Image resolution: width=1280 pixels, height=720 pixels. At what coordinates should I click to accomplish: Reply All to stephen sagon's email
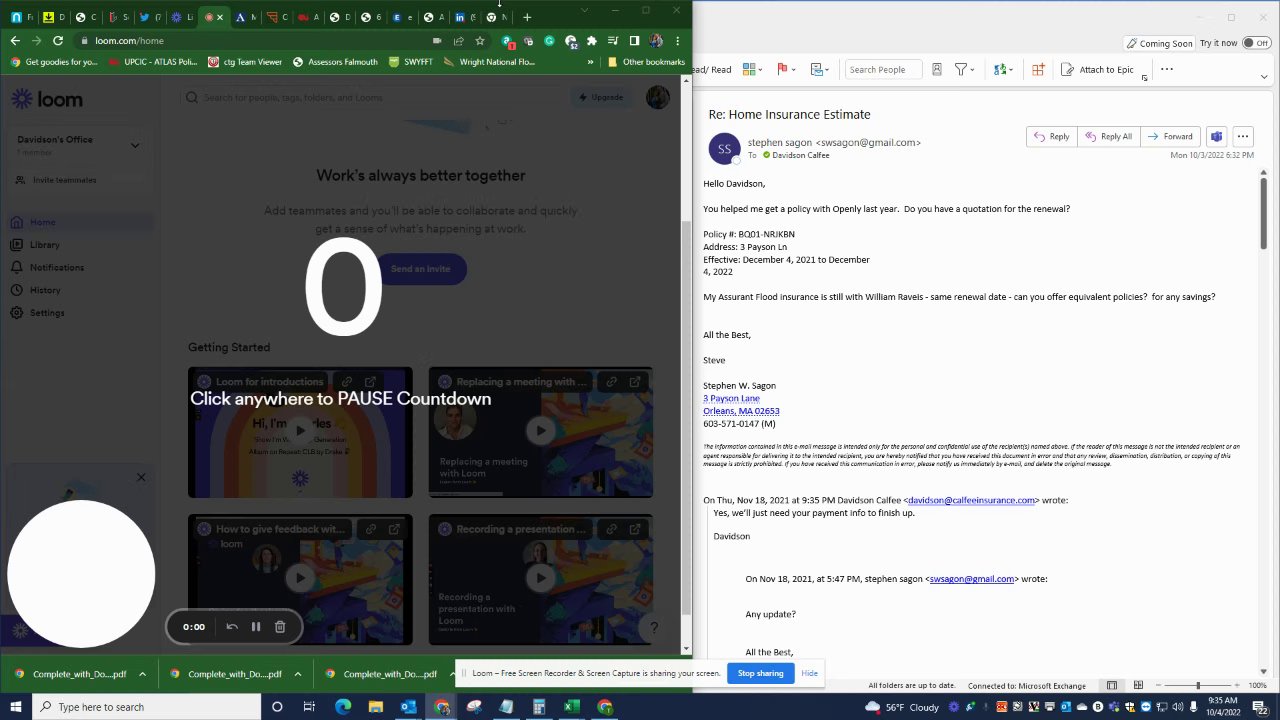click(1108, 136)
